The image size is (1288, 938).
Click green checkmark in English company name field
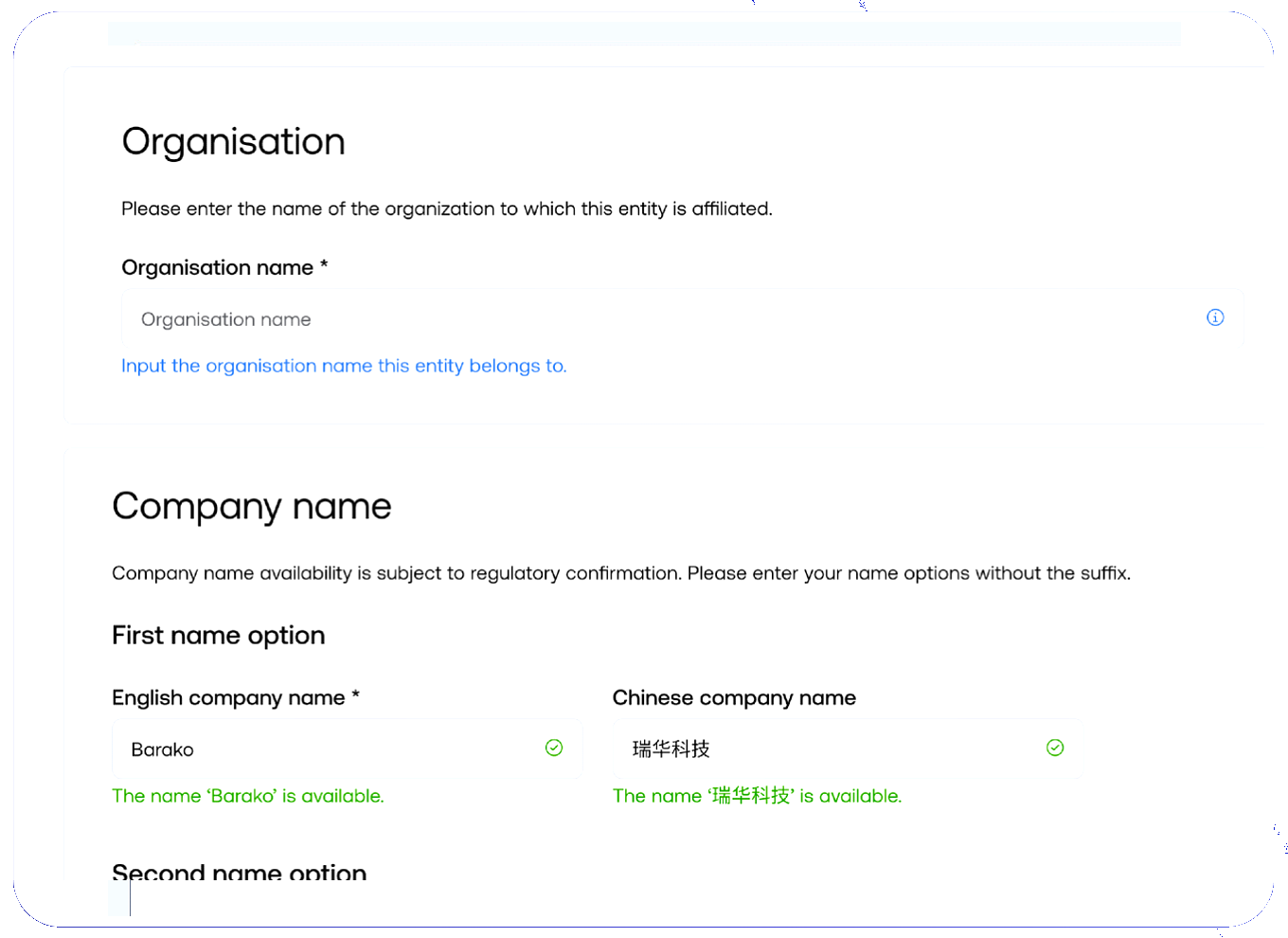click(x=554, y=748)
